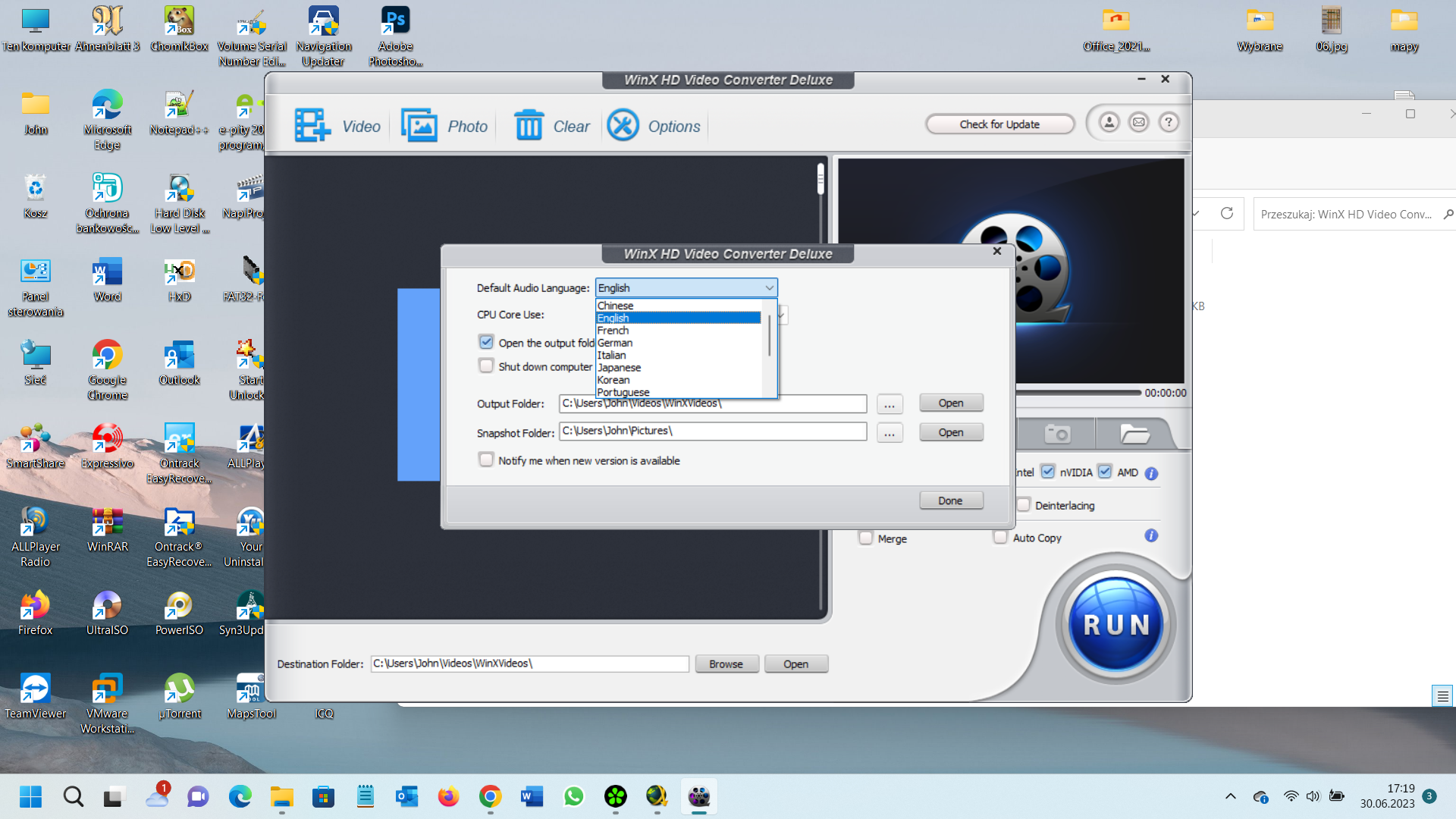This screenshot has height=819, width=1456.
Task: Open the ChomikBox desktop icon
Action: pos(179,29)
